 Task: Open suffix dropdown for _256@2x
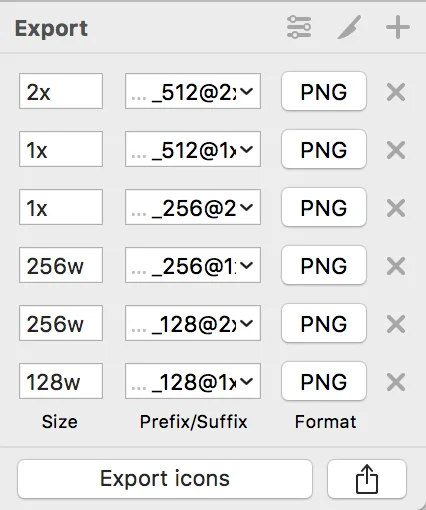247,207
